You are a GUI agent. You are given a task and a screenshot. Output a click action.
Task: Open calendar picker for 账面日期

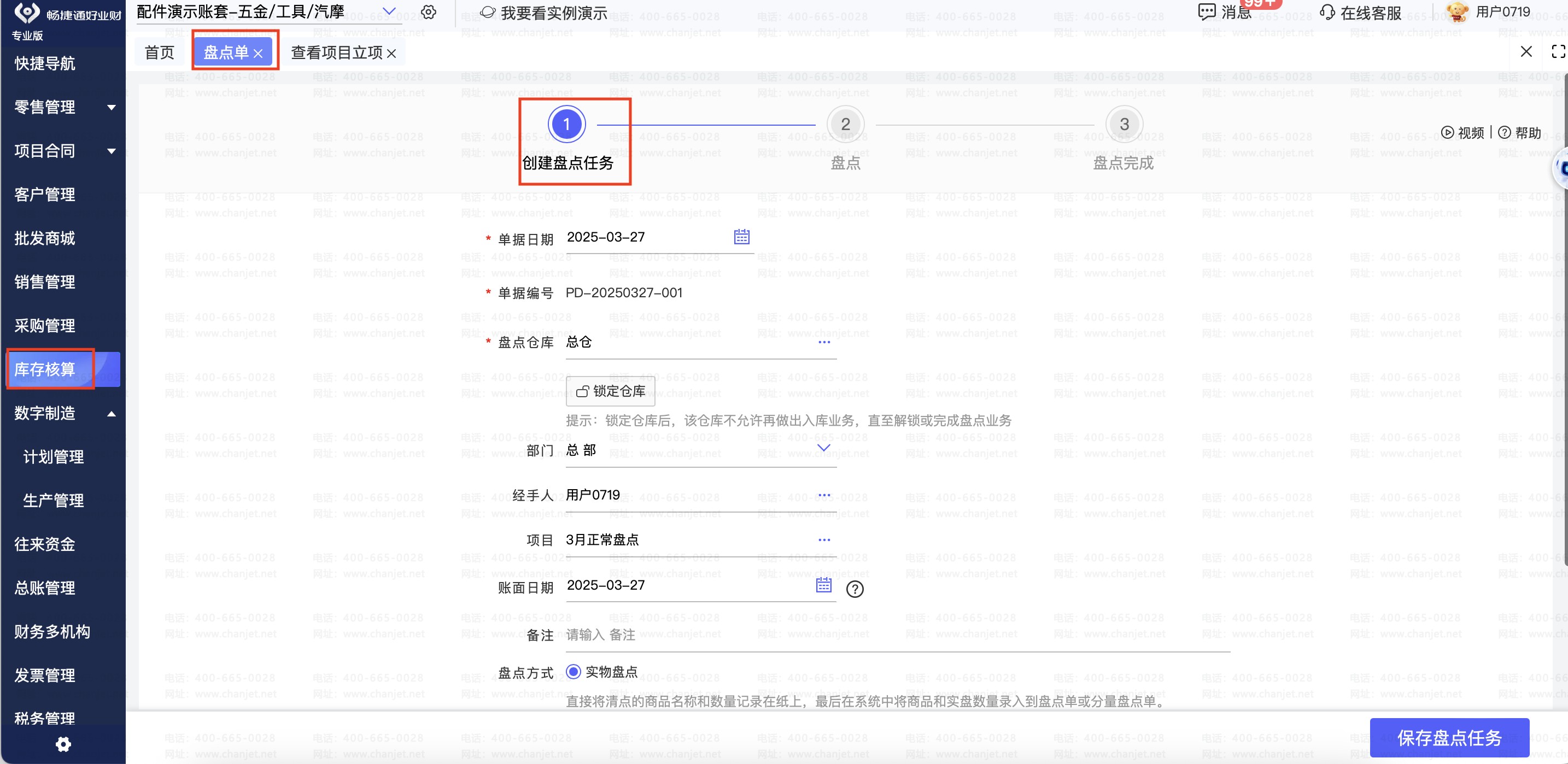coord(823,585)
